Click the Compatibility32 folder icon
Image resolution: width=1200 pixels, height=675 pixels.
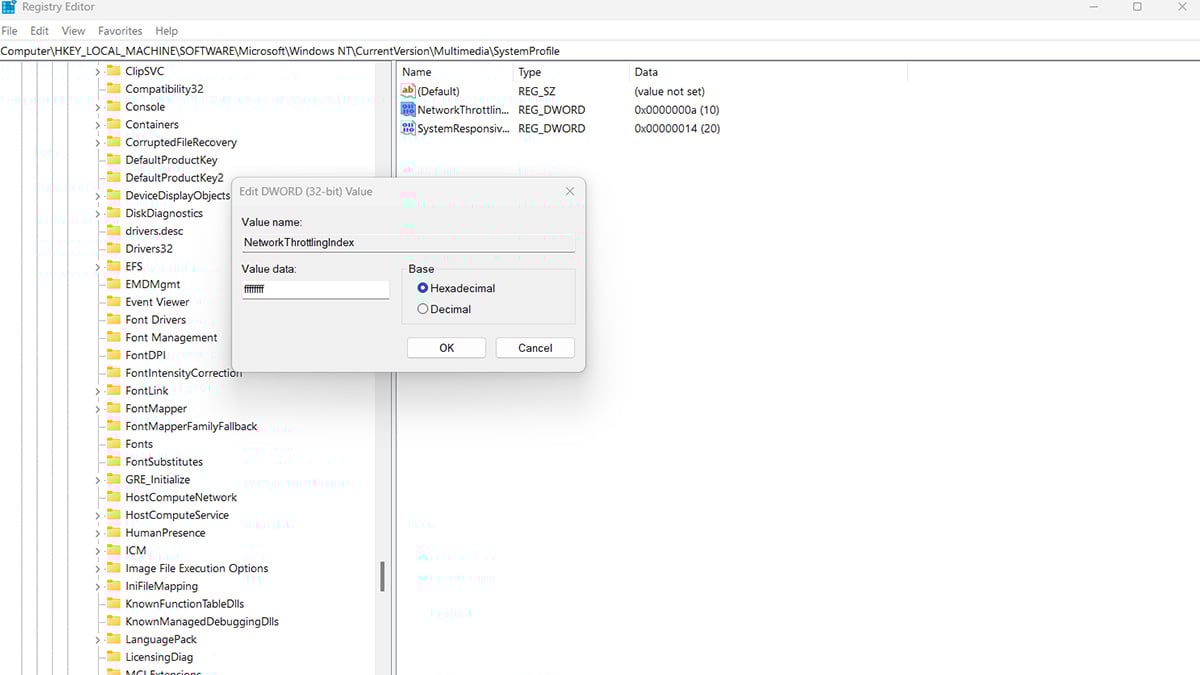pos(113,89)
